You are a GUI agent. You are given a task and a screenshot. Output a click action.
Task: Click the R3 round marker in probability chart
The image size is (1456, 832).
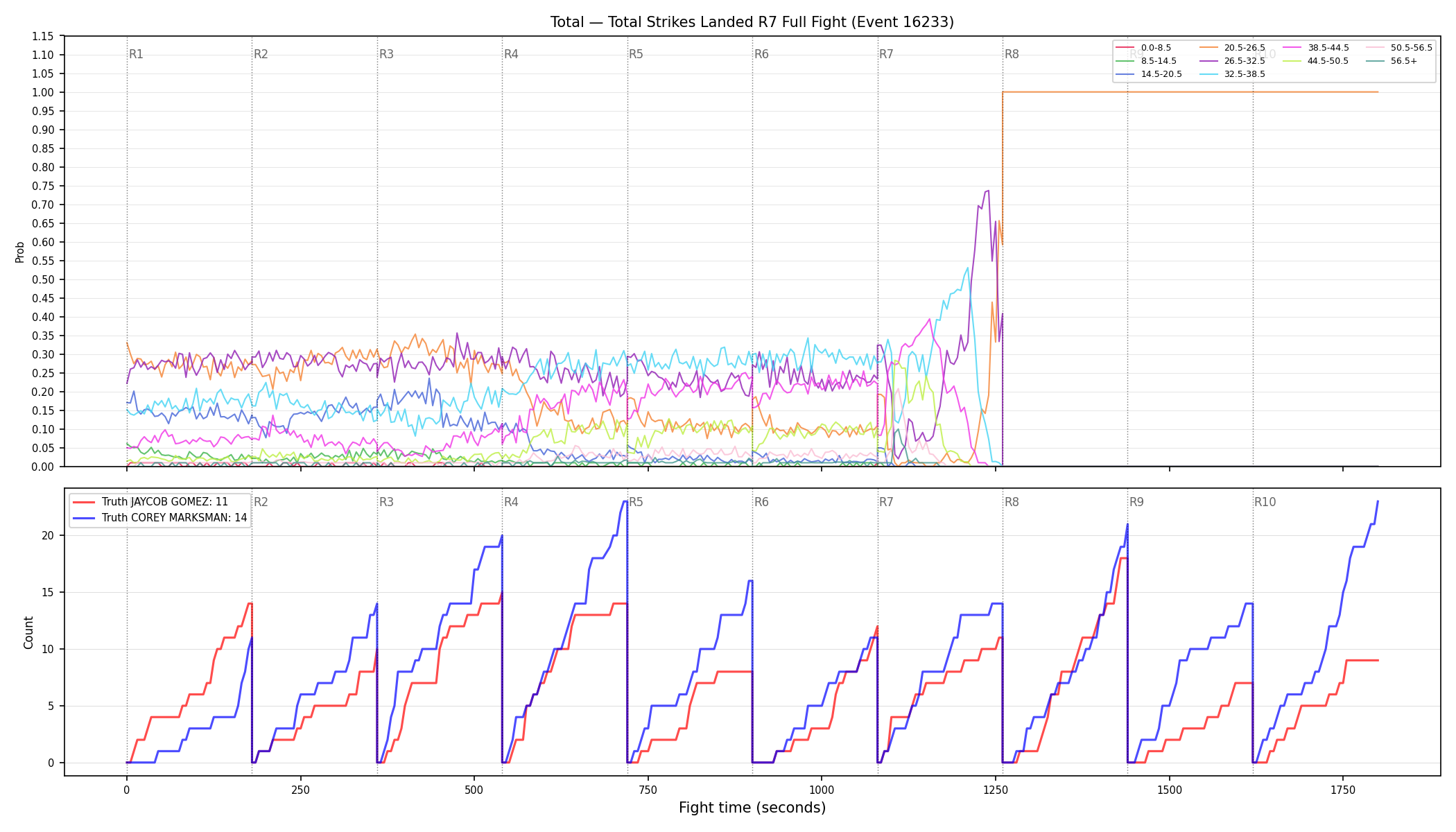point(386,54)
